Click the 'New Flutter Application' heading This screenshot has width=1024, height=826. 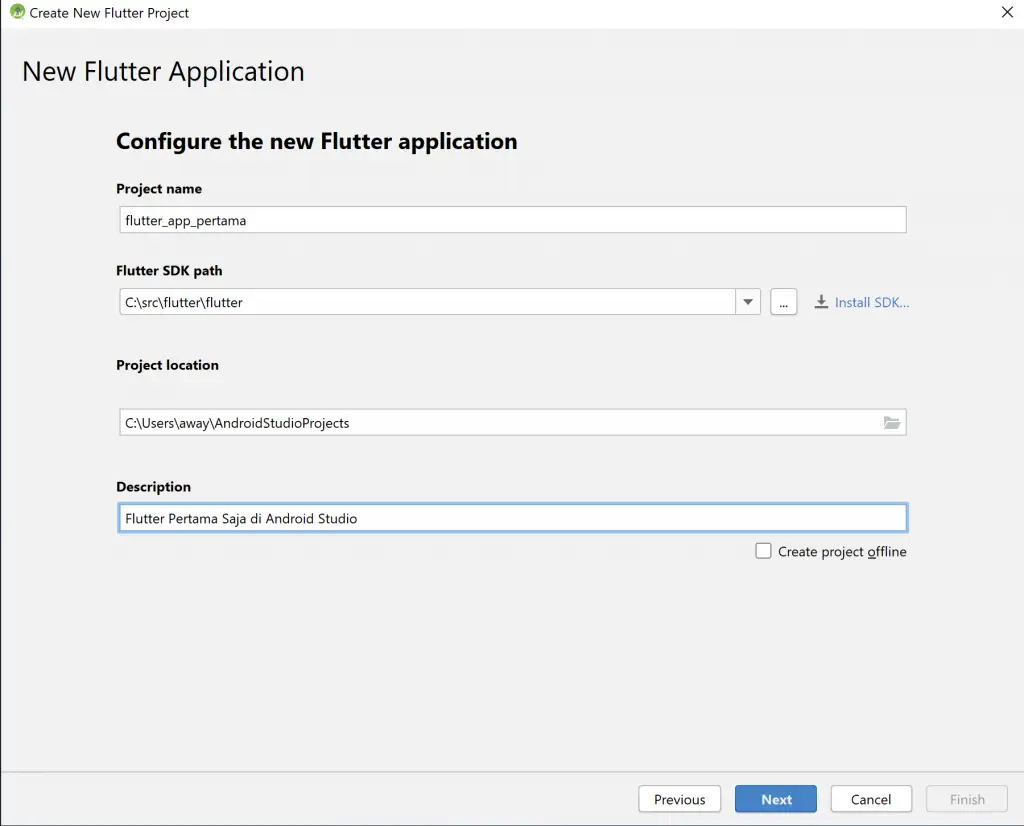pos(163,72)
